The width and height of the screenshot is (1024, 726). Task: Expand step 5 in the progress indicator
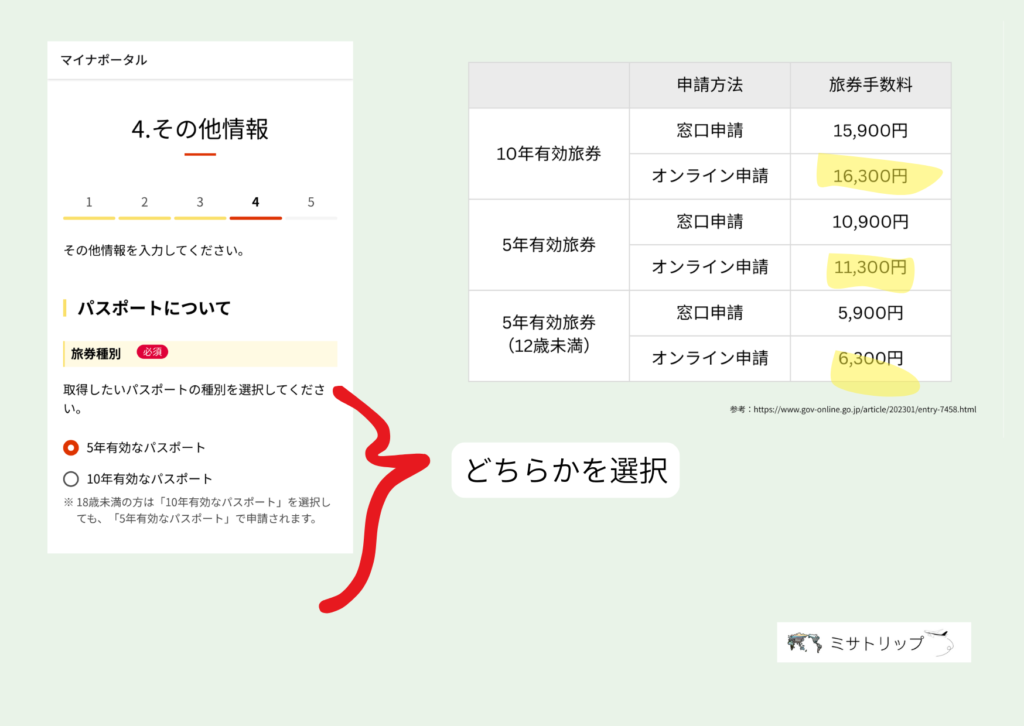[x=312, y=201]
